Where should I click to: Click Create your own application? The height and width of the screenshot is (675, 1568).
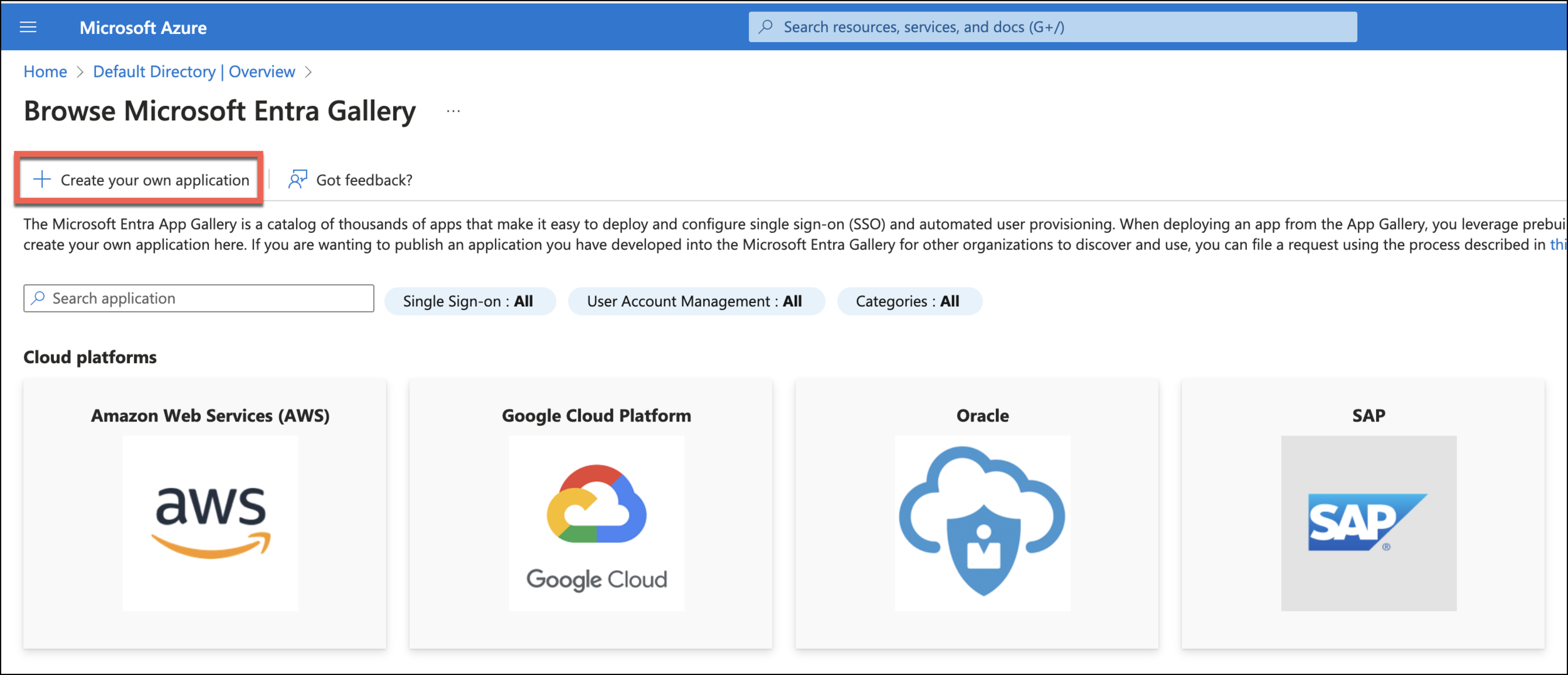tap(140, 179)
